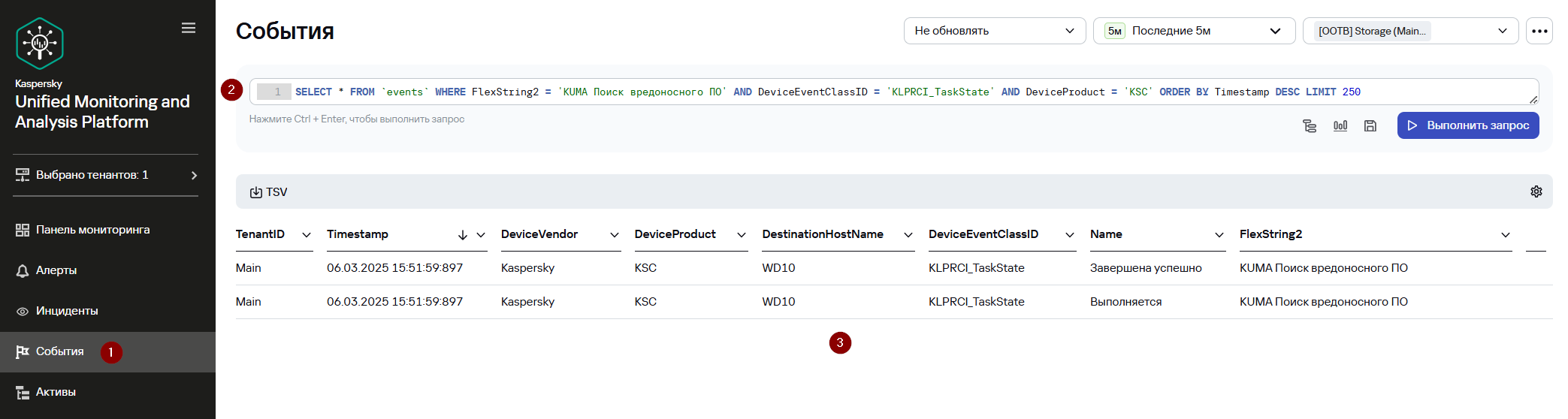Viewport: 1568px width, 419px height.
Task: Click the 'Выполняется' event name cell
Action: click(1125, 302)
